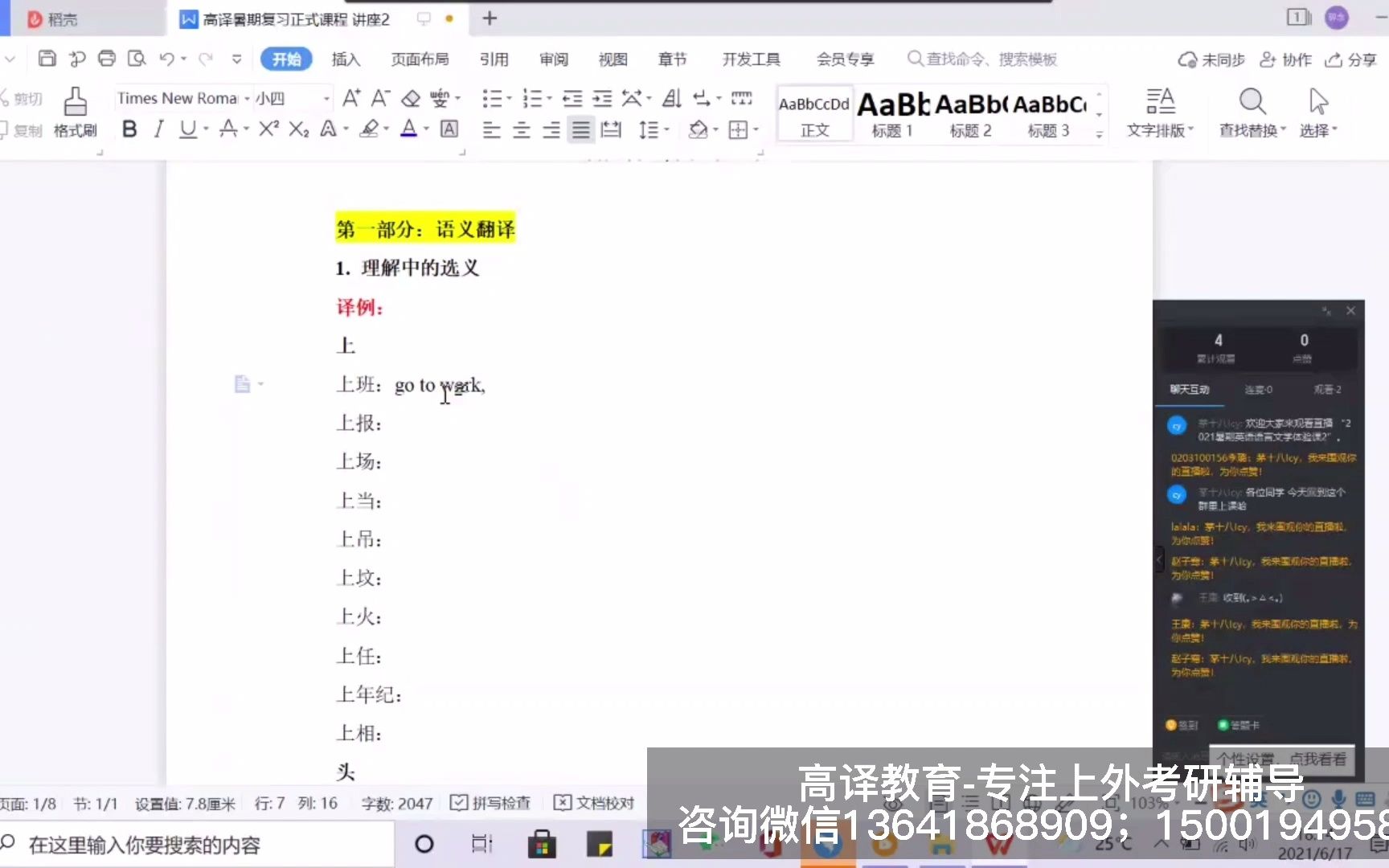Align text left
Image resolution: width=1389 pixels, height=868 pixels.
[491, 129]
